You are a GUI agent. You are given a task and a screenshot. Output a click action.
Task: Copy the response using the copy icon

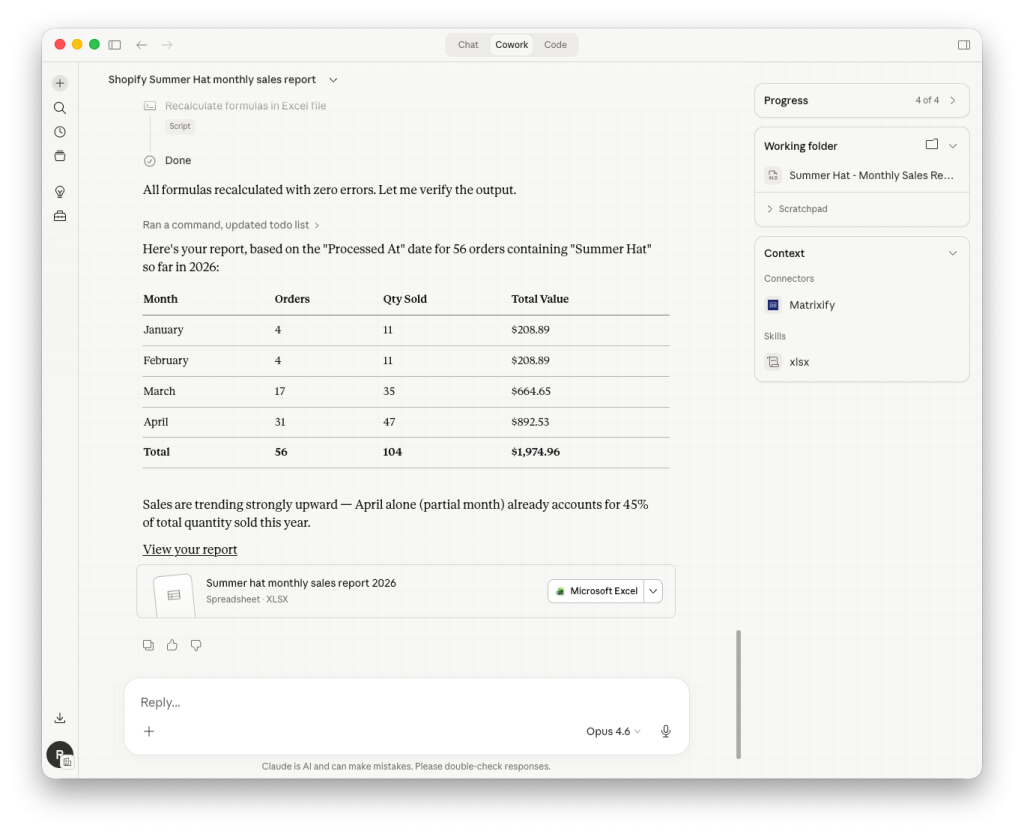[x=148, y=645]
